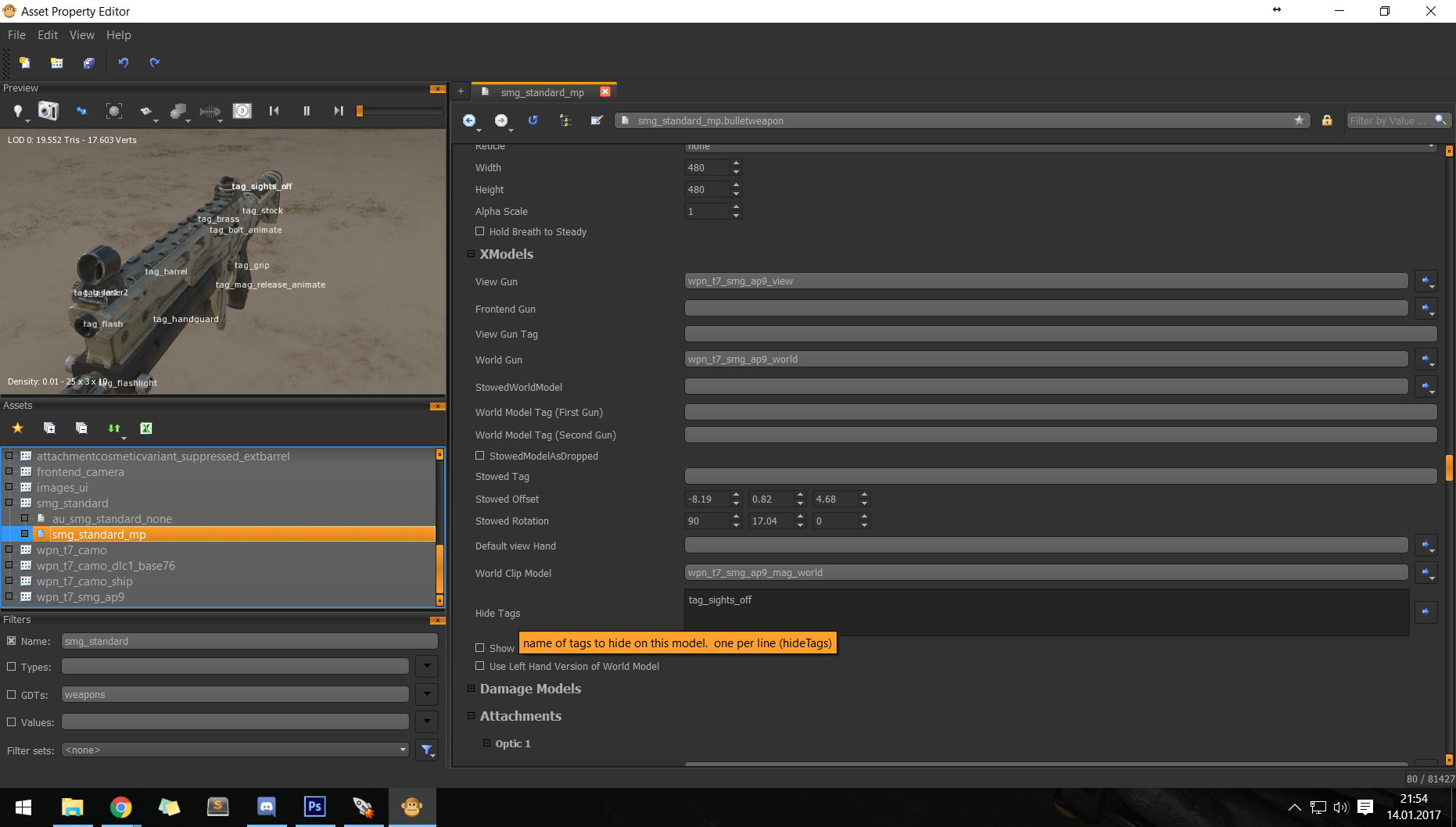
Task: Enable the GDTs filter checkbox
Action: click(12, 695)
